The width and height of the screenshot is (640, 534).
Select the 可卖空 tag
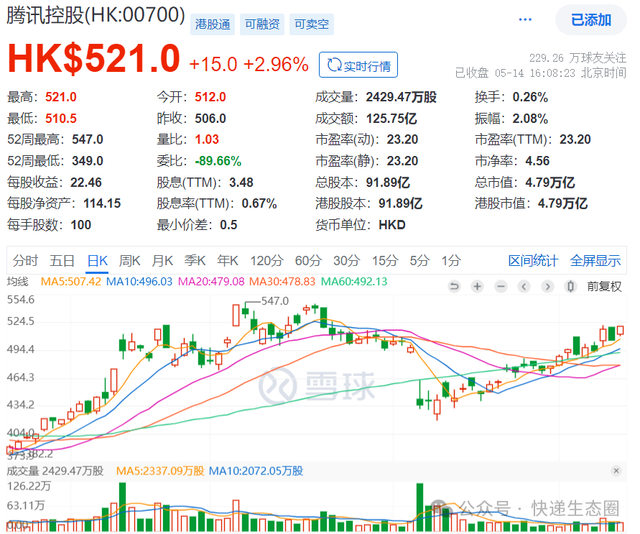tap(311, 24)
